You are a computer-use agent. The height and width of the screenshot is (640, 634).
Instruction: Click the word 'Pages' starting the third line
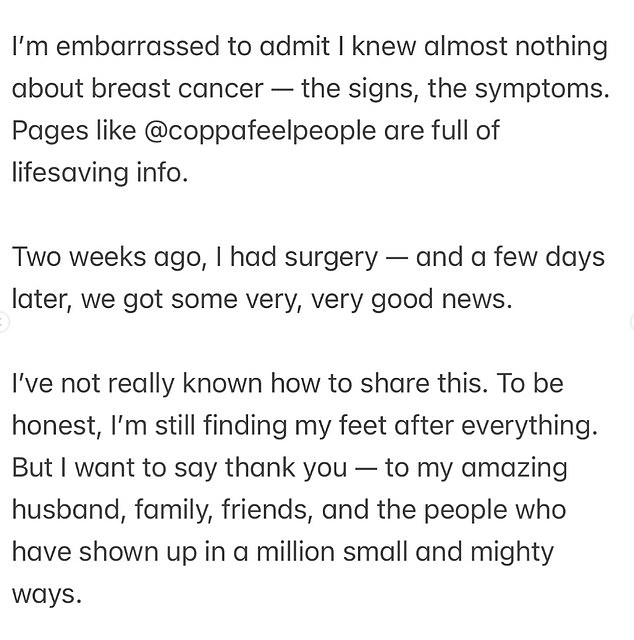point(50,132)
